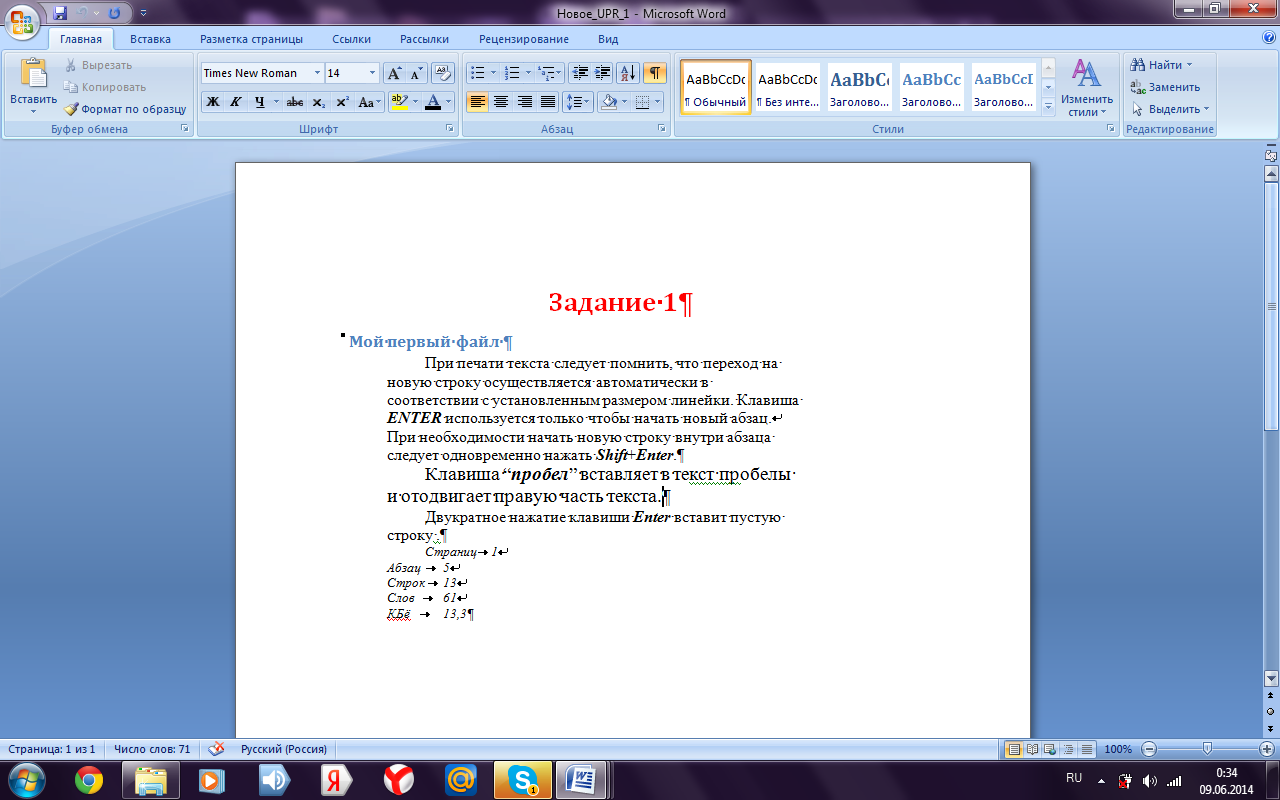This screenshot has height=800, width=1280.
Task: Click the Paste (Вставить) icon
Action: (34, 74)
